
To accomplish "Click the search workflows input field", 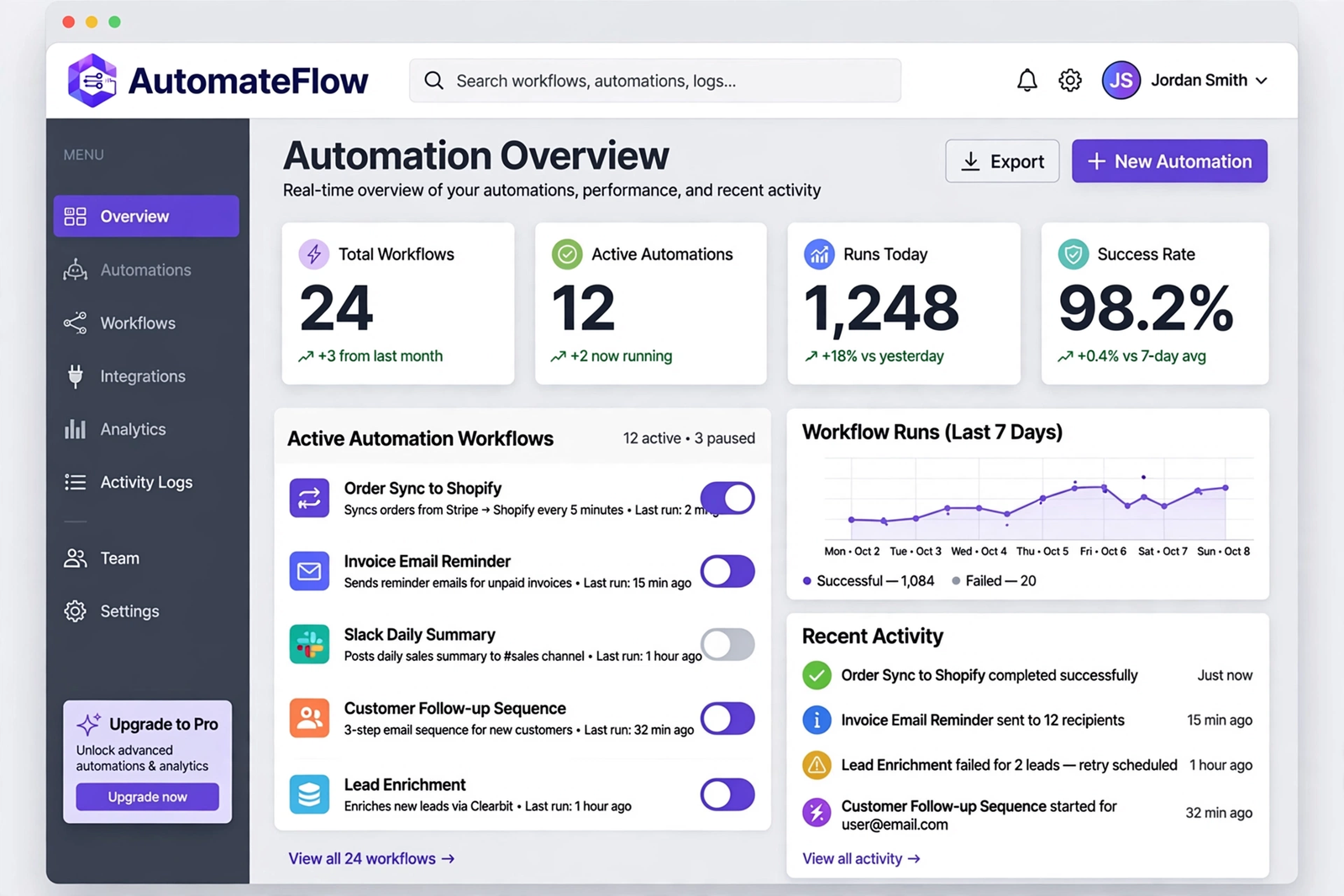I will 655,81.
